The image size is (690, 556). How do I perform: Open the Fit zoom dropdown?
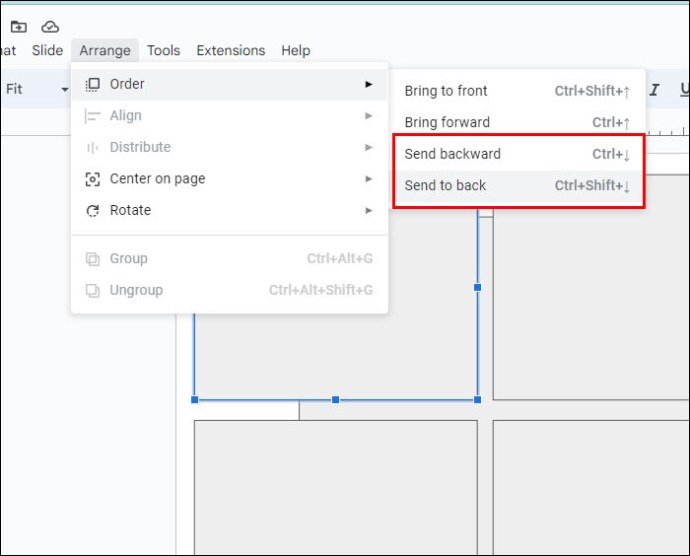[37, 89]
